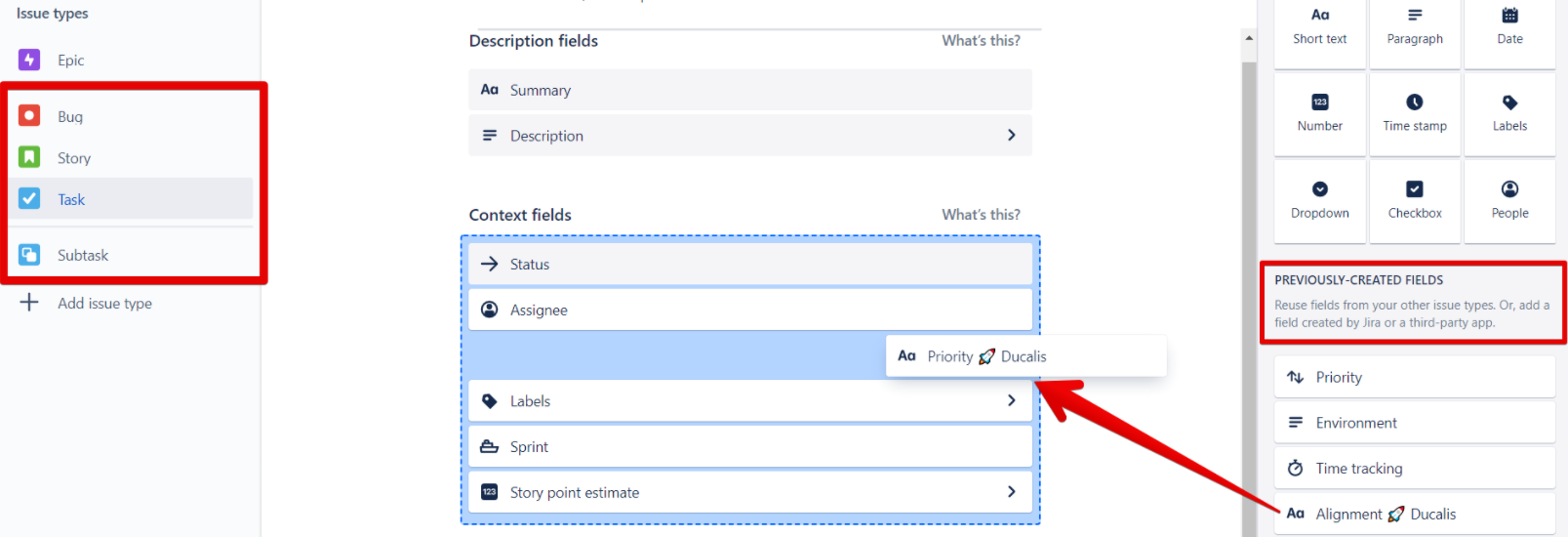Click the plus icon to add issue type

click(x=29, y=303)
